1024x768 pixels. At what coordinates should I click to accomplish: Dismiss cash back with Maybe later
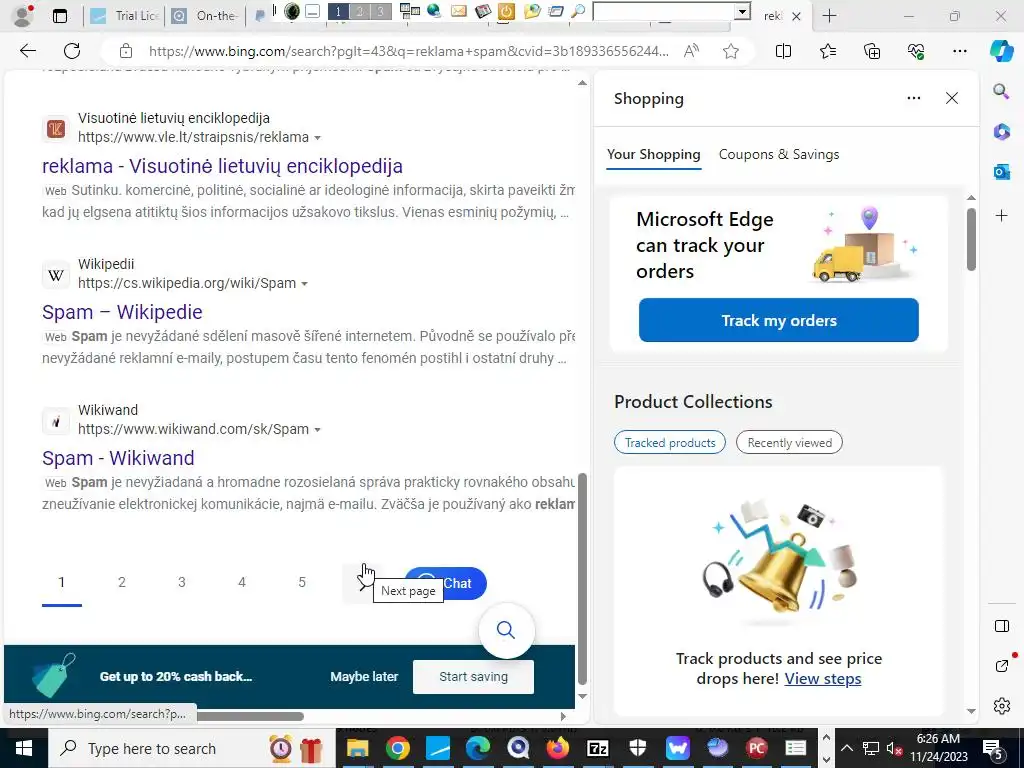(x=364, y=677)
